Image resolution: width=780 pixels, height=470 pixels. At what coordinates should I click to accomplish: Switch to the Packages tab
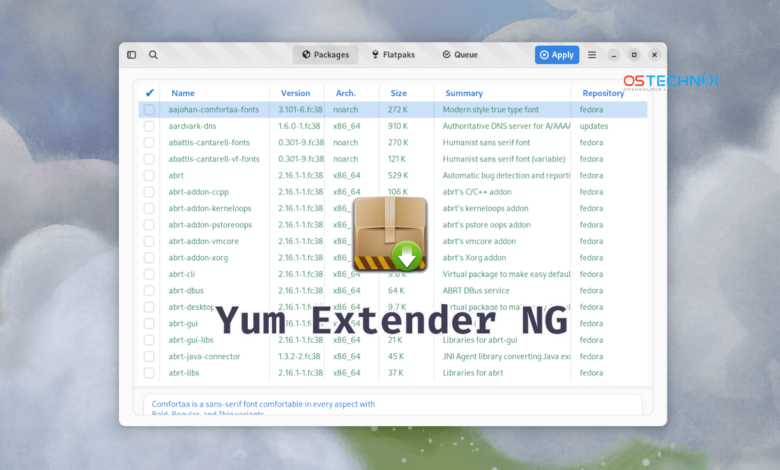(325, 55)
